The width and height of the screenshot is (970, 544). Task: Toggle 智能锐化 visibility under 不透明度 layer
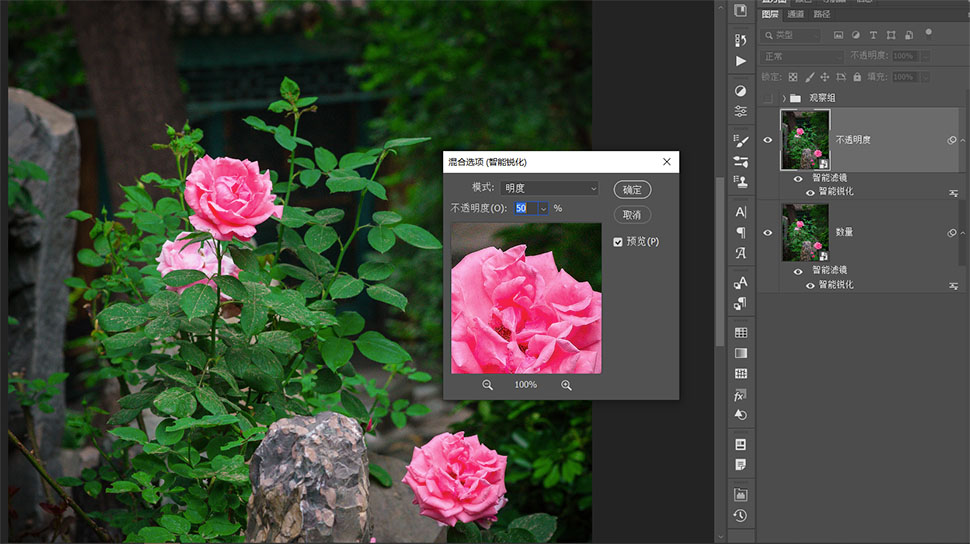tap(810, 192)
